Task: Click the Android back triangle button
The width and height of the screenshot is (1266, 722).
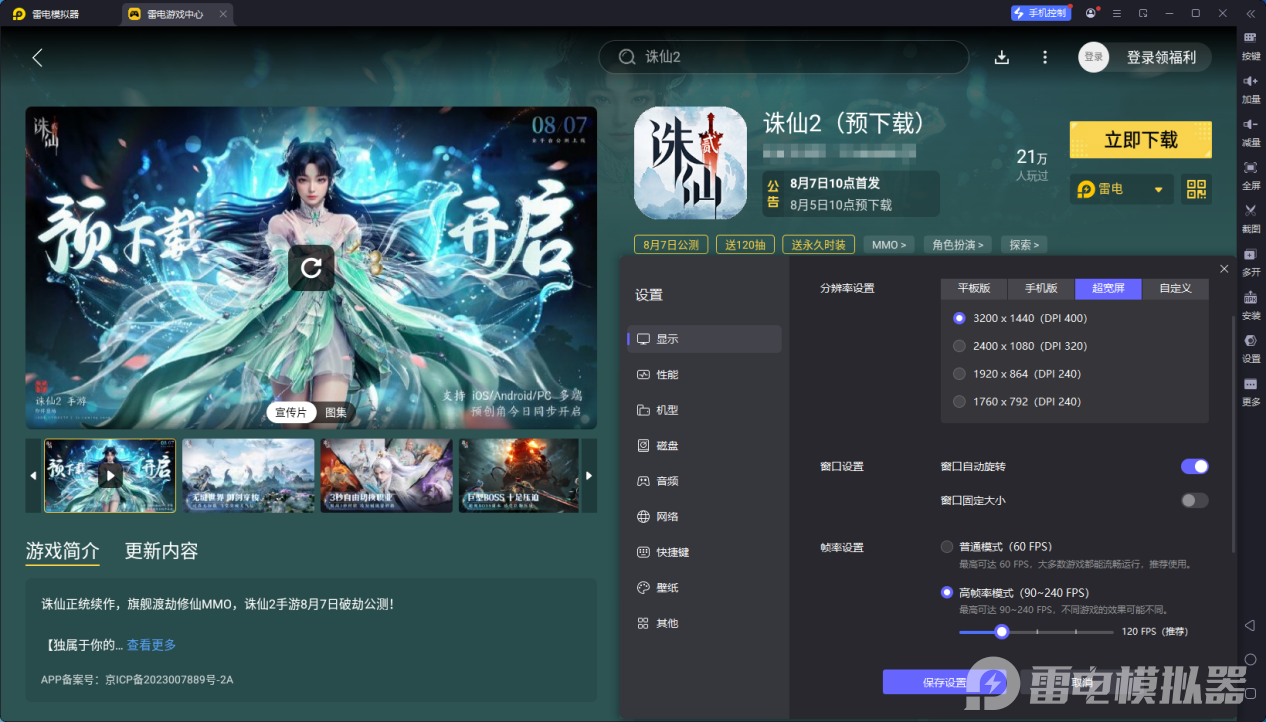Action: point(1250,625)
